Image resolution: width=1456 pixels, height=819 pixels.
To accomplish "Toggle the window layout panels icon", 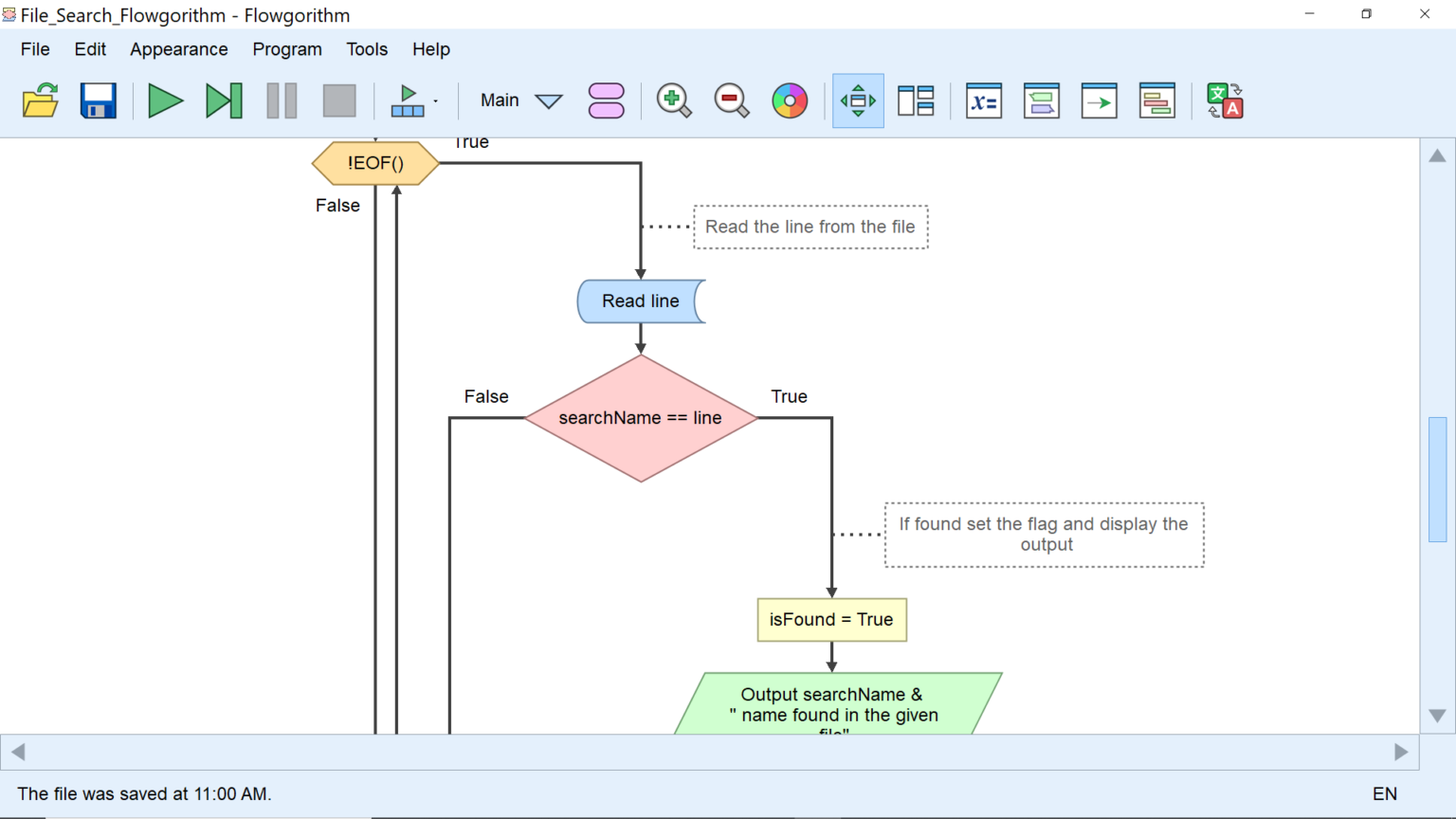I will coord(916,100).
